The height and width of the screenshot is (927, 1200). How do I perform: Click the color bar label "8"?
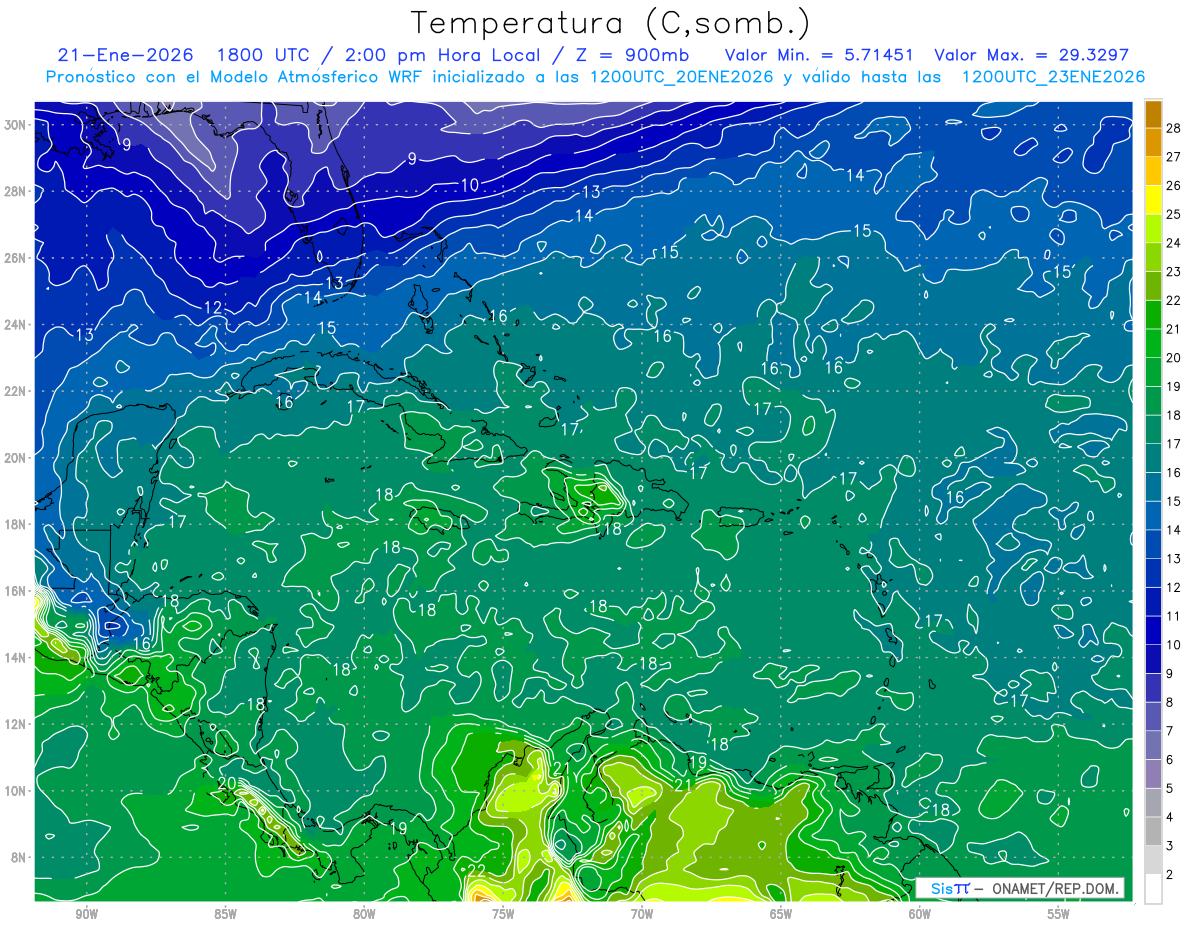tap(1171, 702)
